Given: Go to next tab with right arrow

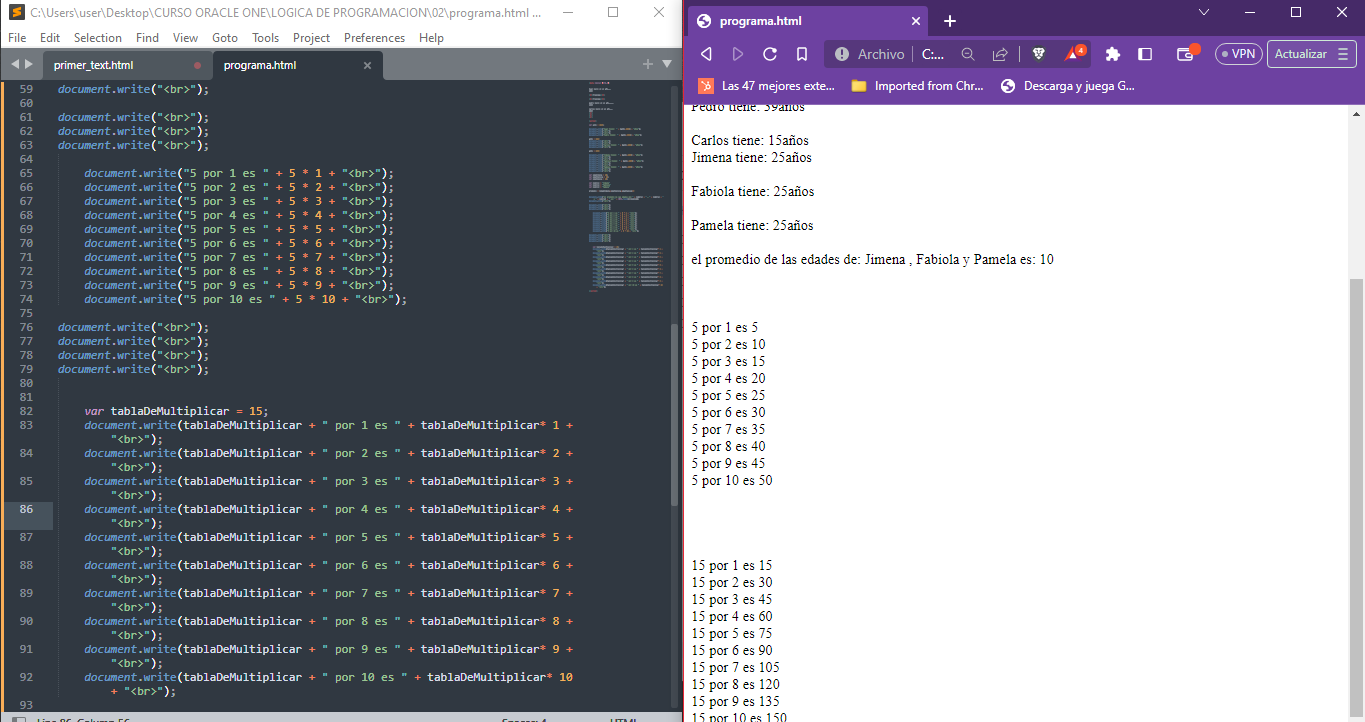Looking at the screenshot, I should pos(28,64).
